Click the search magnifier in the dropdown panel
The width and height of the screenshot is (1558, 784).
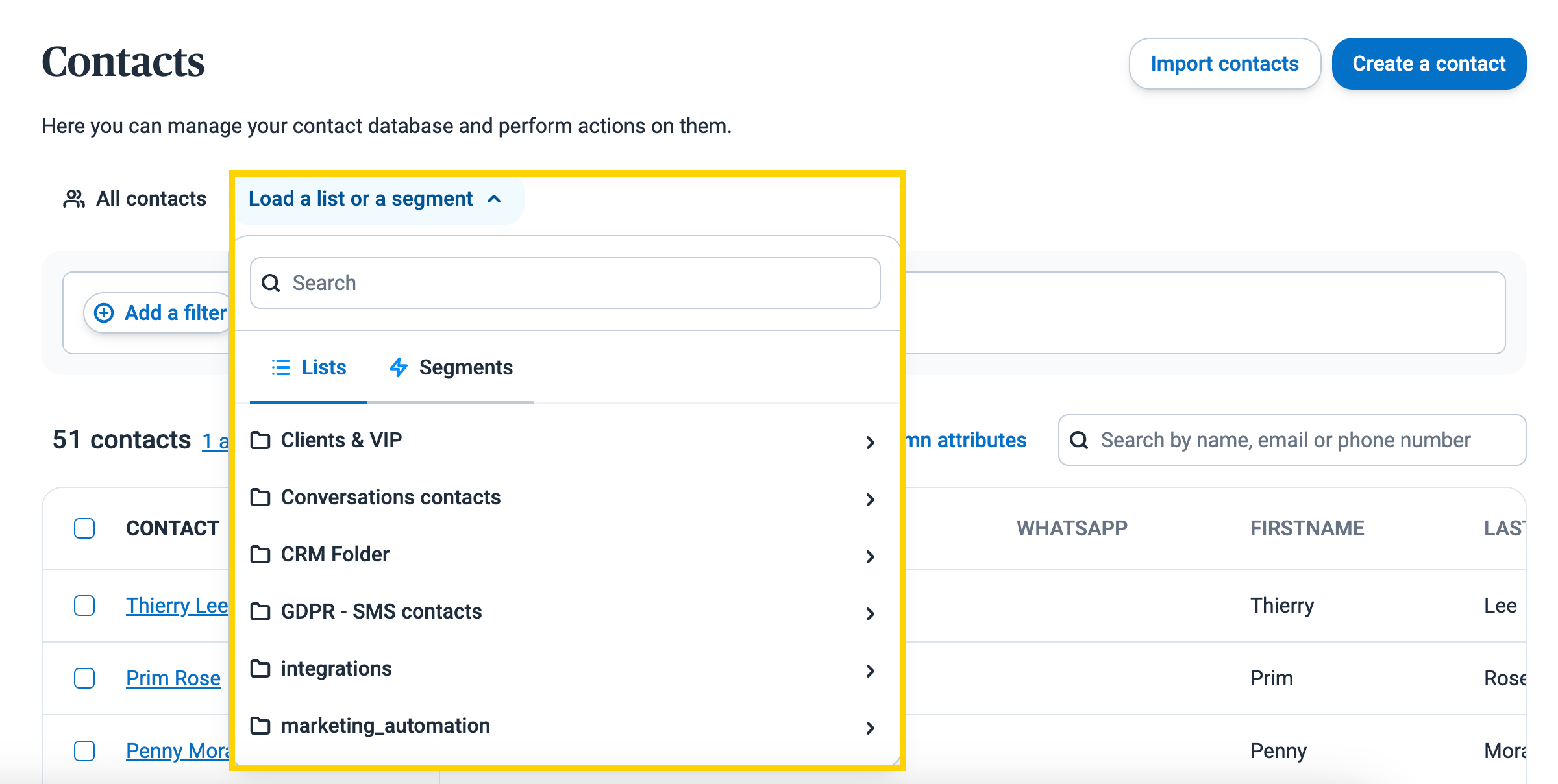[x=271, y=283]
